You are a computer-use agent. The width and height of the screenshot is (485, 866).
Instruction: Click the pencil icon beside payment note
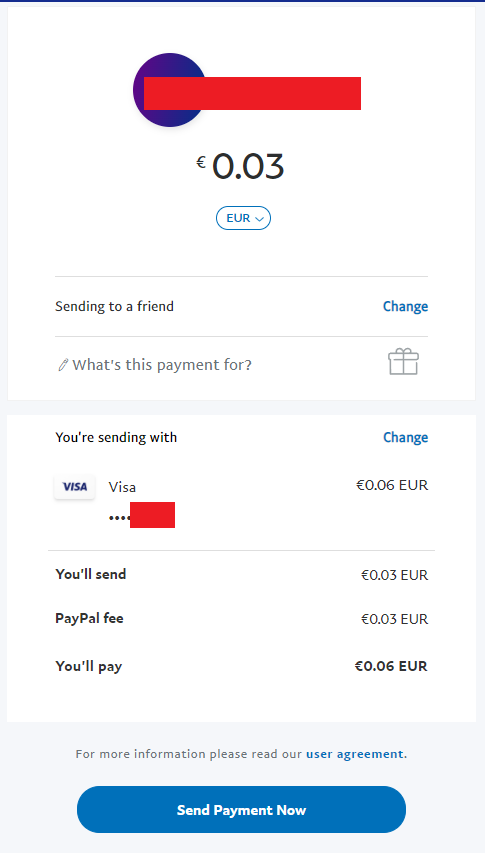(63, 365)
